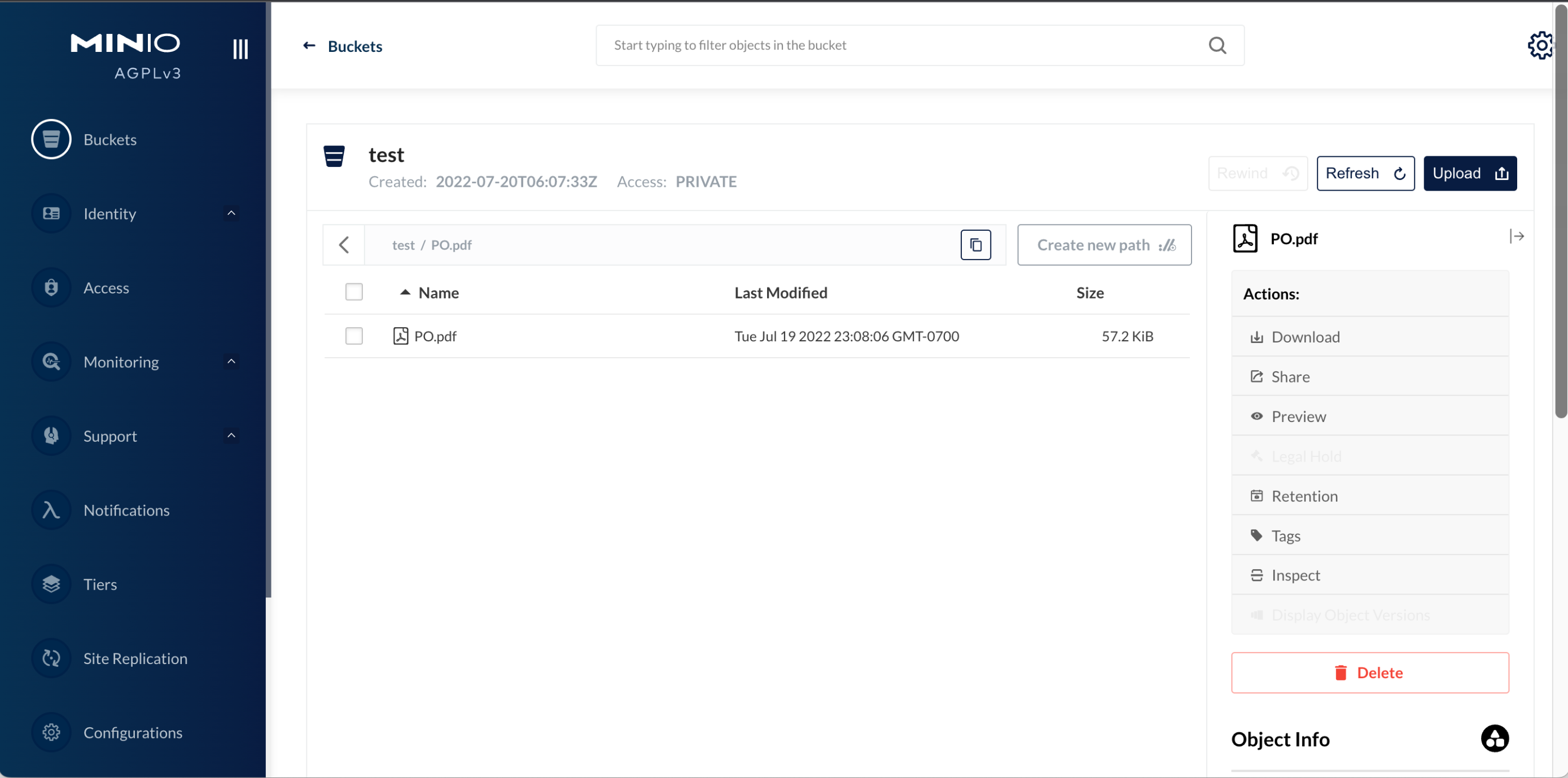Viewport: 1568px width, 778px height.
Task: Select Tags in the Actions list
Action: click(1285, 535)
